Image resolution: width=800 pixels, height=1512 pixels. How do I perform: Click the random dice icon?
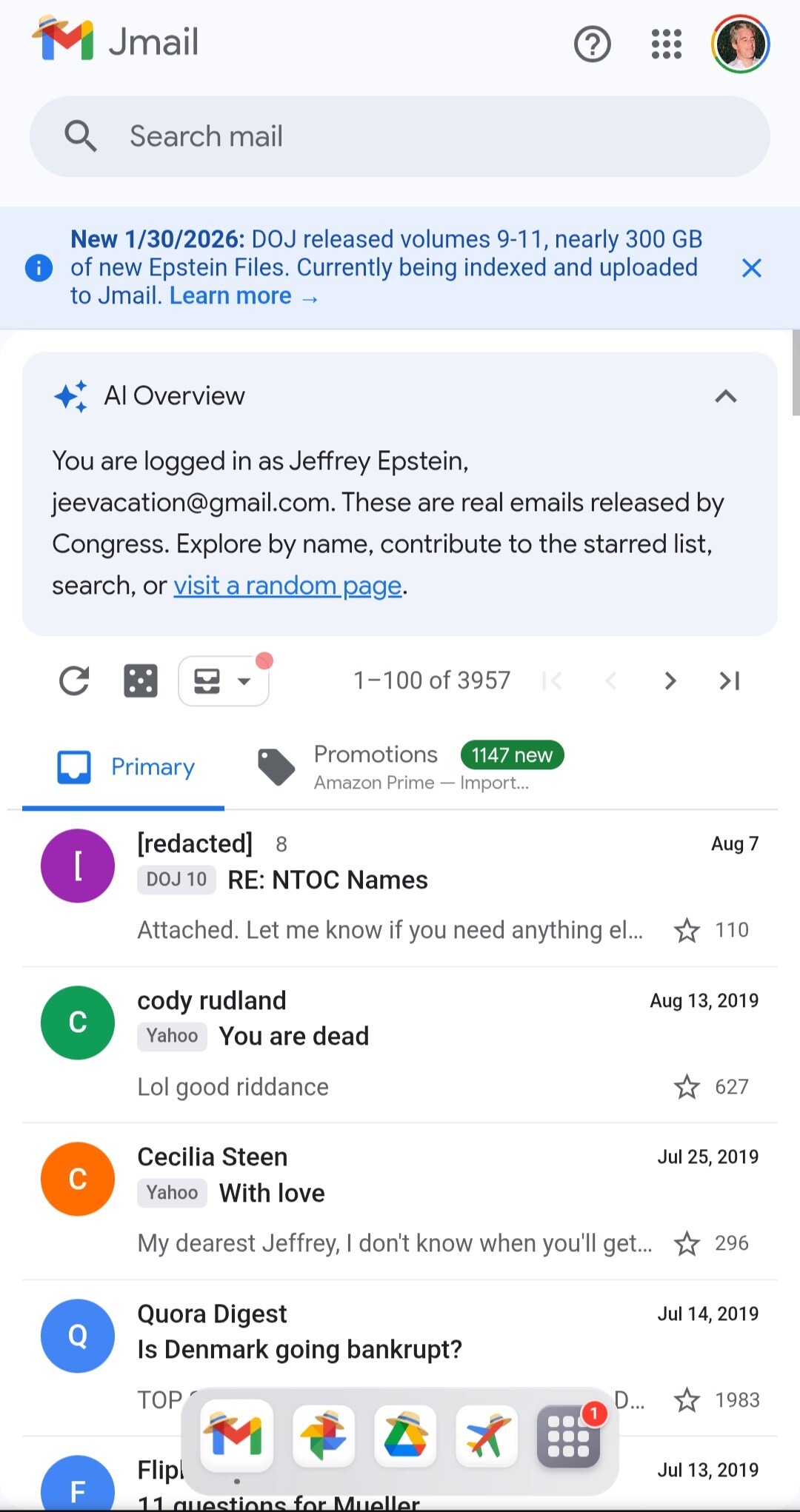141,680
